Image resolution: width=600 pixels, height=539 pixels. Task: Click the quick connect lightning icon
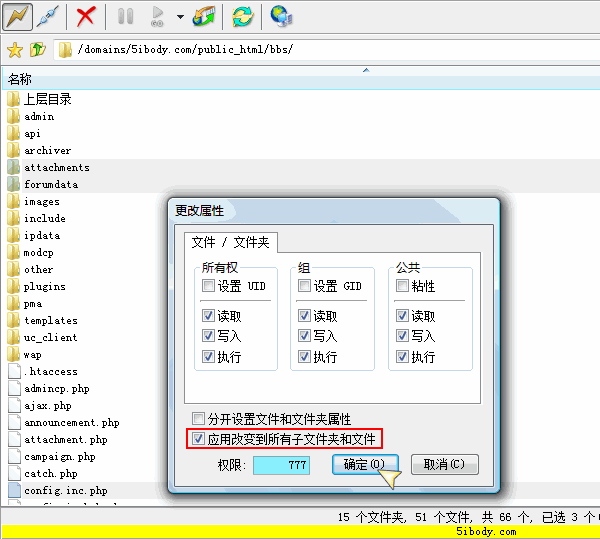17,16
